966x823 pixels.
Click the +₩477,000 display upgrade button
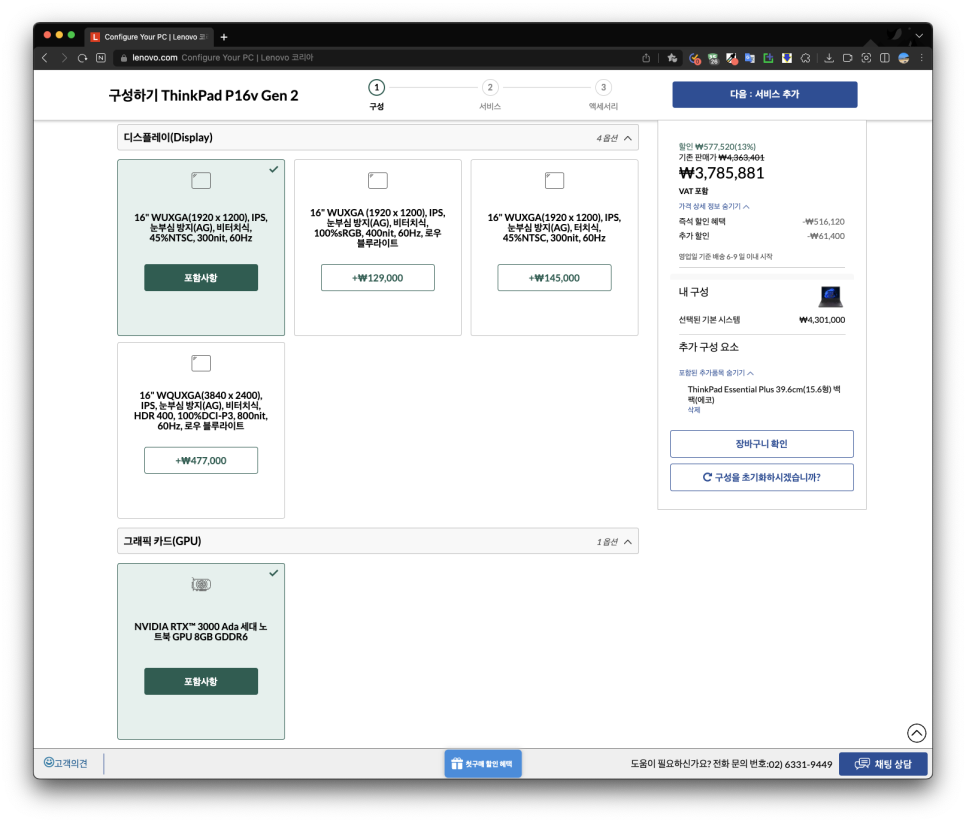201,461
